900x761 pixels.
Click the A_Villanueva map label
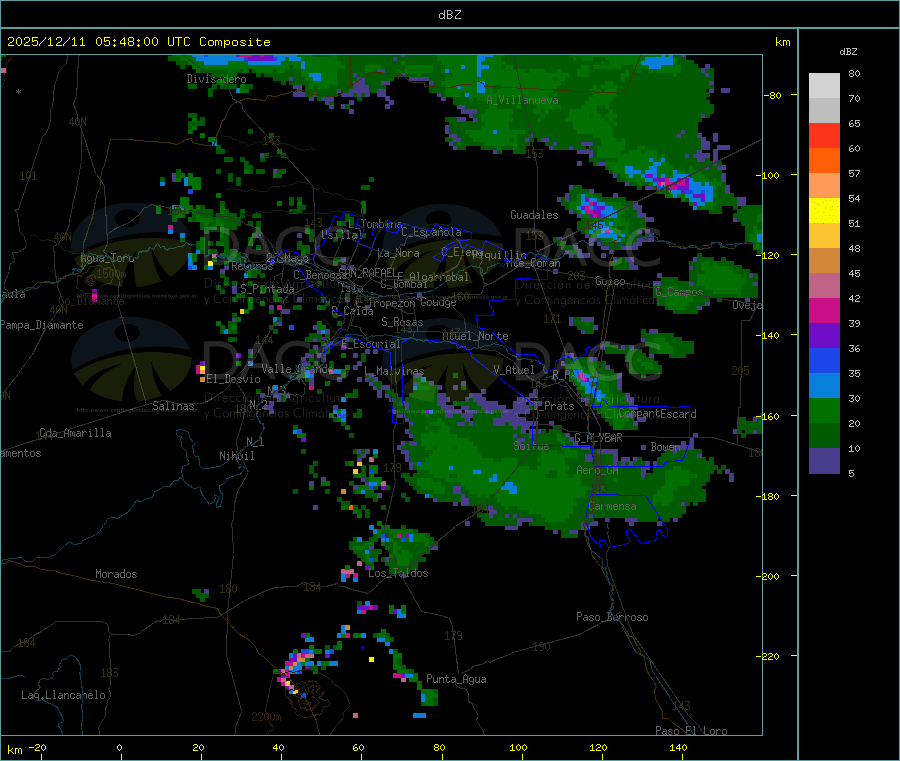coord(522,100)
